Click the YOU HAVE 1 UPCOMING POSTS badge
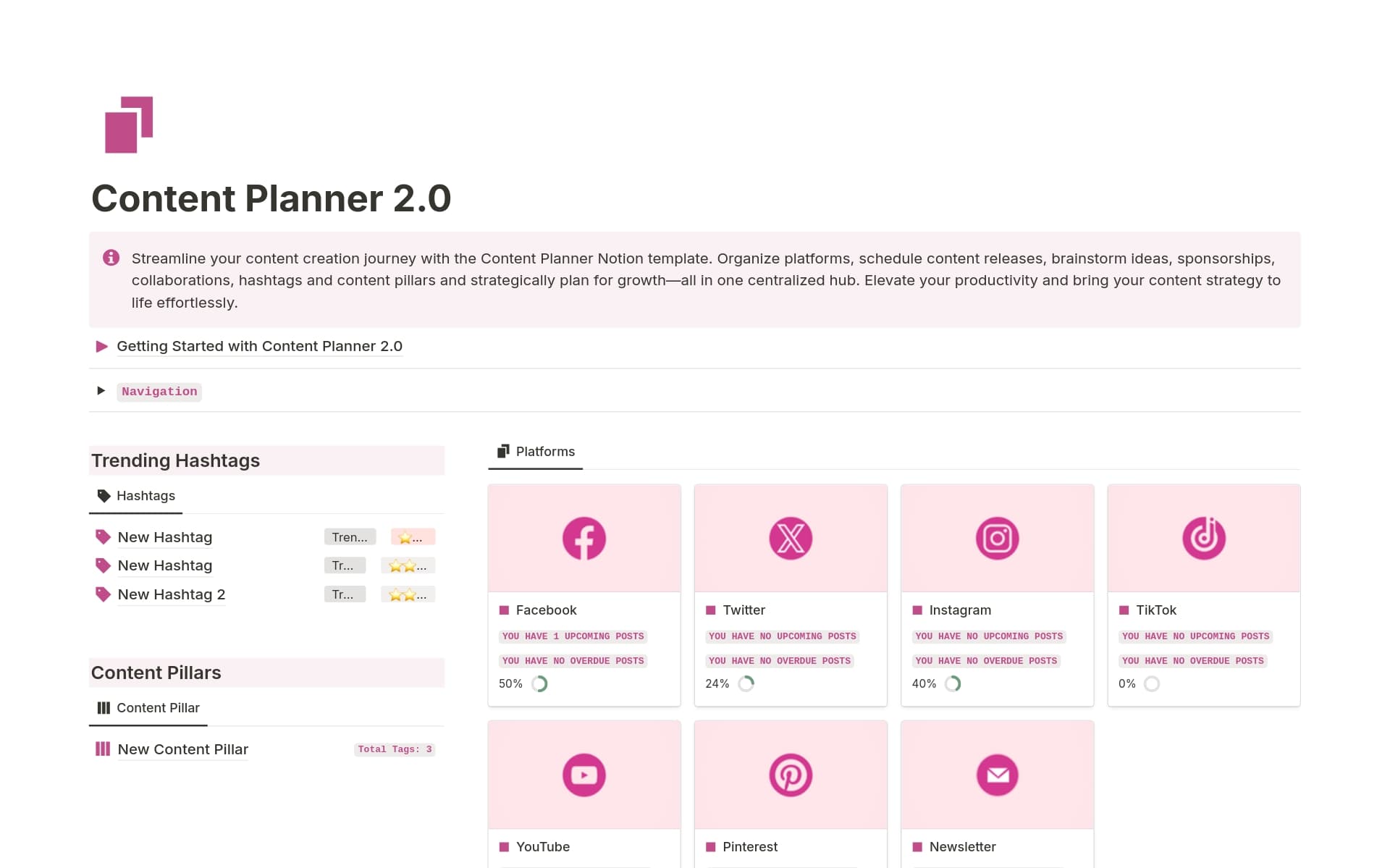 coord(573,636)
